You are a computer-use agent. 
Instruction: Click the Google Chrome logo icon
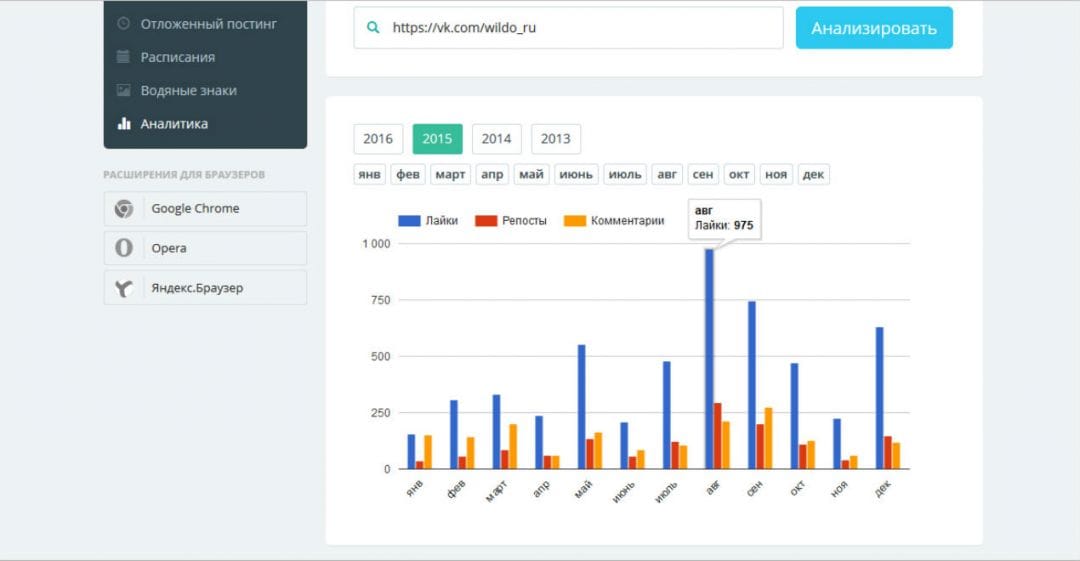[x=124, y=209]
